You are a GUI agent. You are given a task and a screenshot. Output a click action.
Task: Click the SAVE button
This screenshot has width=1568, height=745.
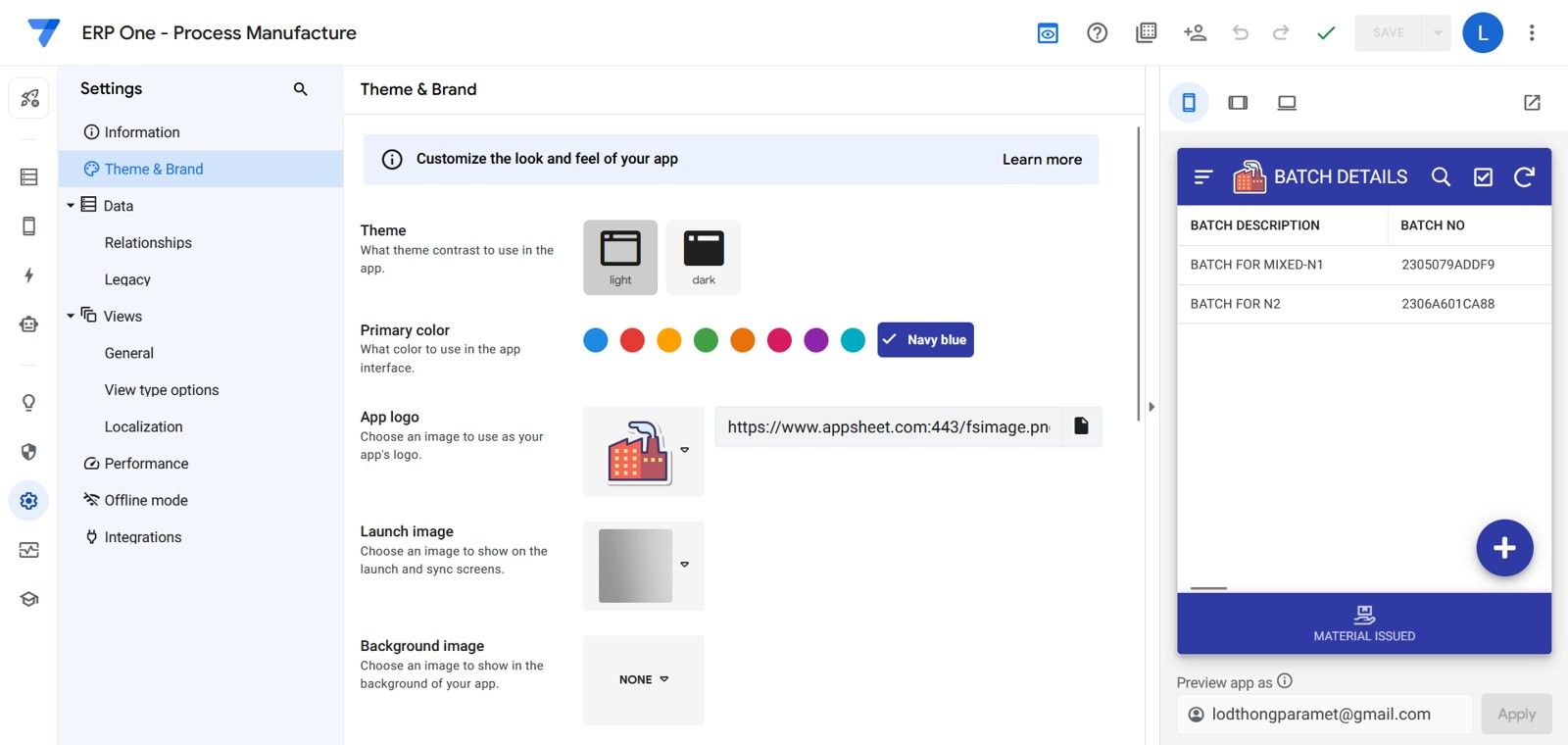tap(1389, 33)
